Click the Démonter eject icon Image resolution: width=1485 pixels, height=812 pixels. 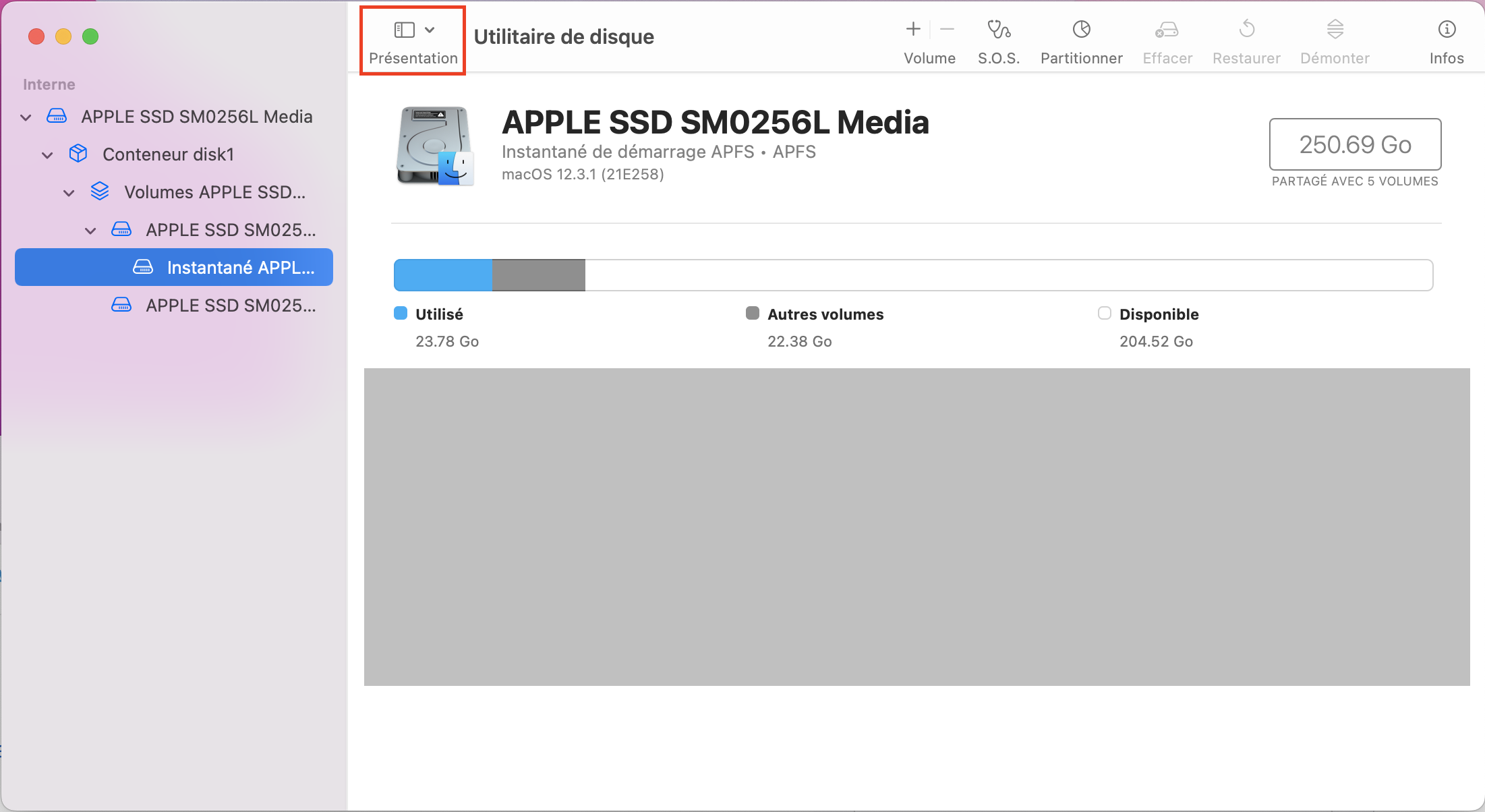1335,30
